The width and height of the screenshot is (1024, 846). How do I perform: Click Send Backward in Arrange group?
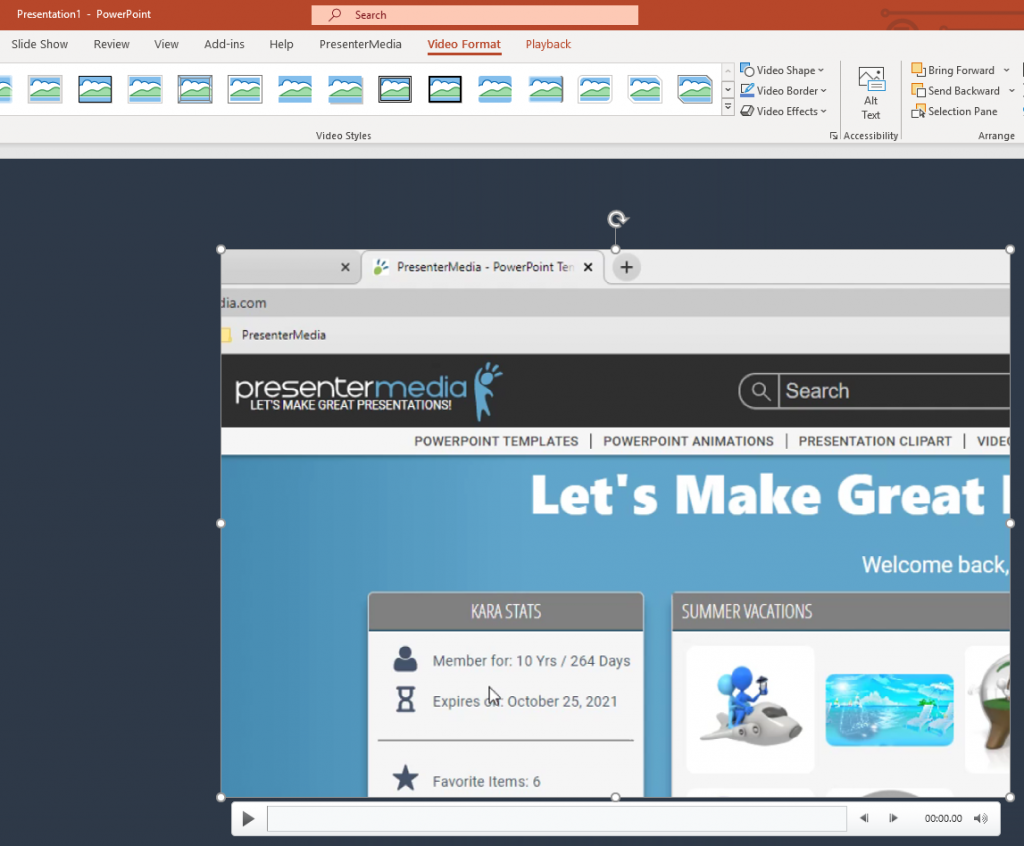(x=956, y=91)
